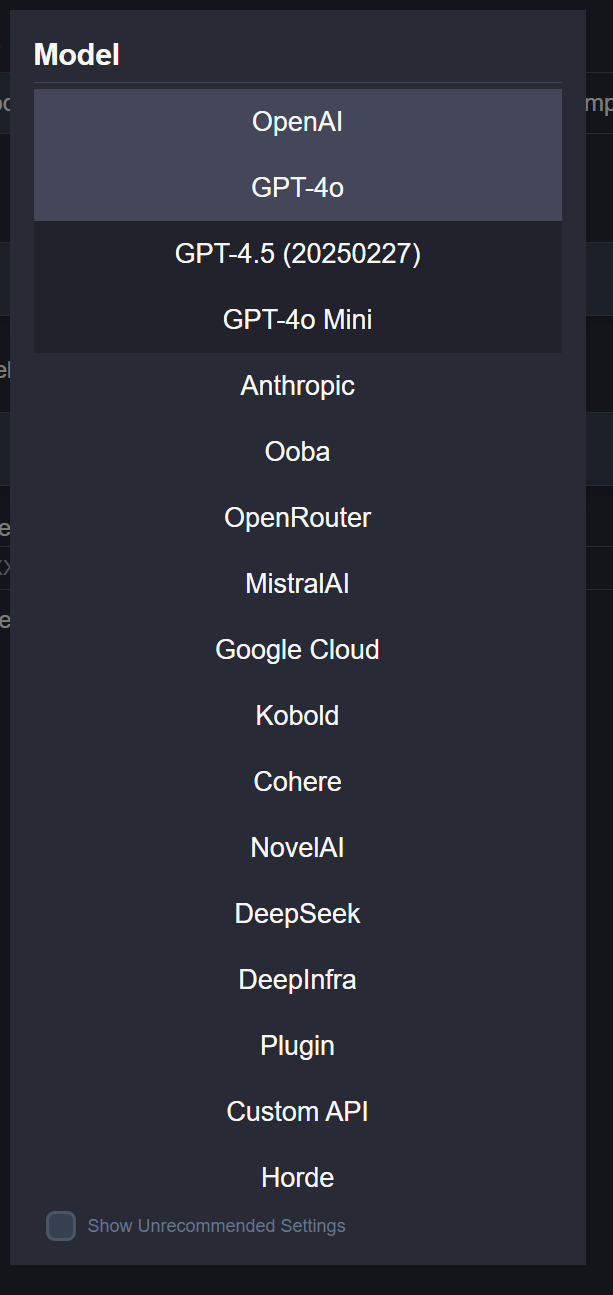Expand OpenRouter model options
The height and width of the screenshot is (1295, 613).
(x=297, y=518)
